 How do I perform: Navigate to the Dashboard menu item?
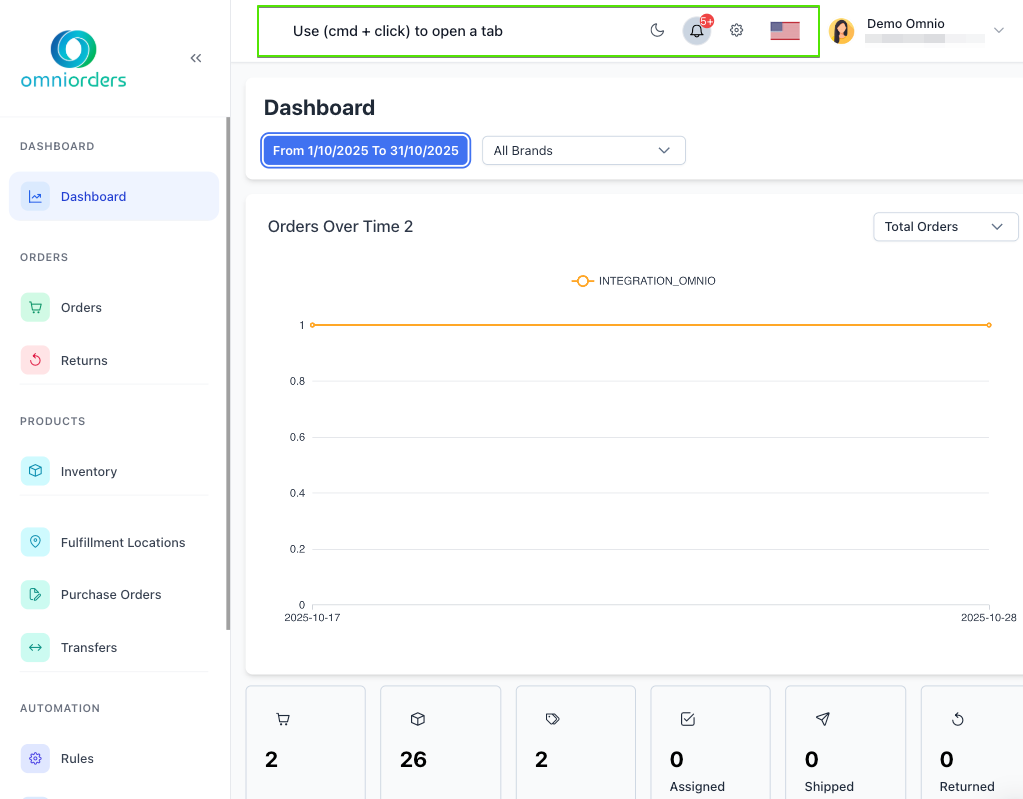coord(94,196)
